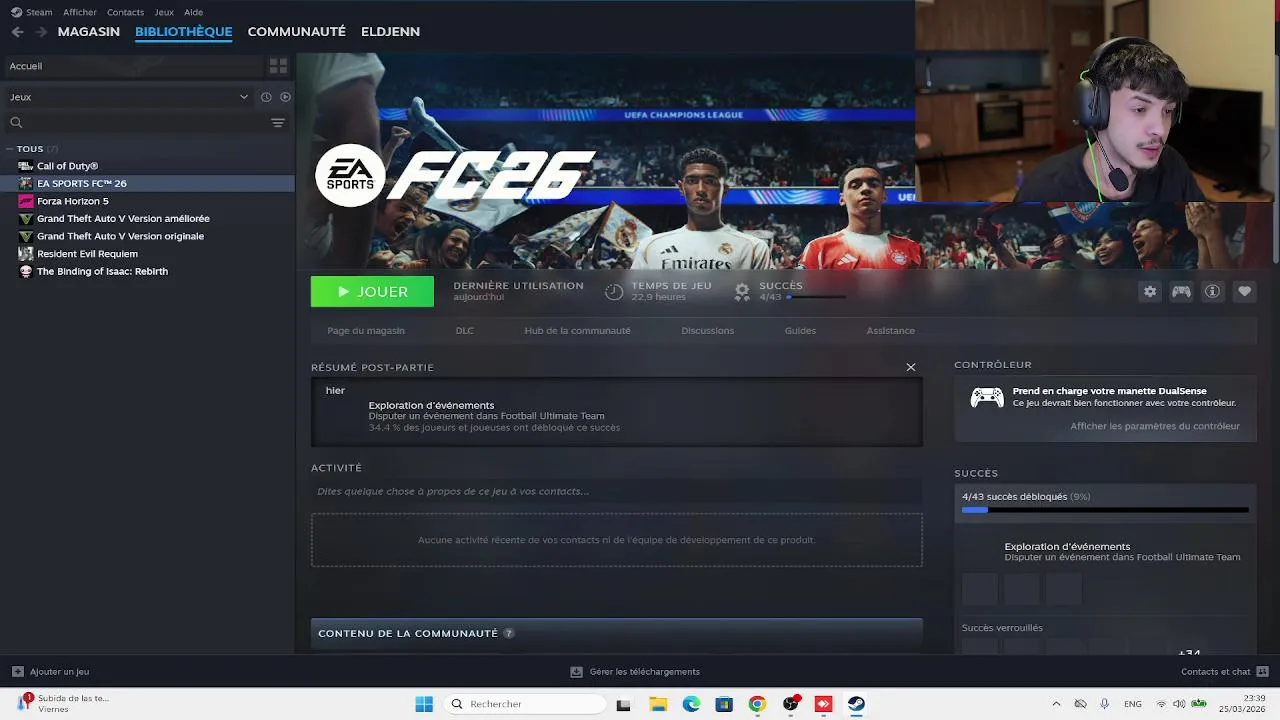The image size is (1280, 720).
Task: Go back with the left arrow
Action: 17,32
